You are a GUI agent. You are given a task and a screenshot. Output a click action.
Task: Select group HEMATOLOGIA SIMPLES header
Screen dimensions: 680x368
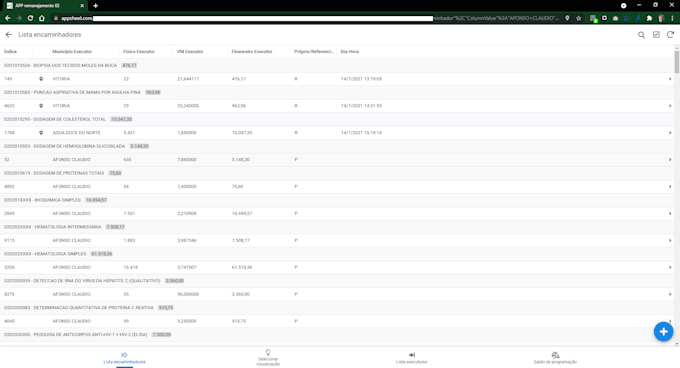click(337, 254)
